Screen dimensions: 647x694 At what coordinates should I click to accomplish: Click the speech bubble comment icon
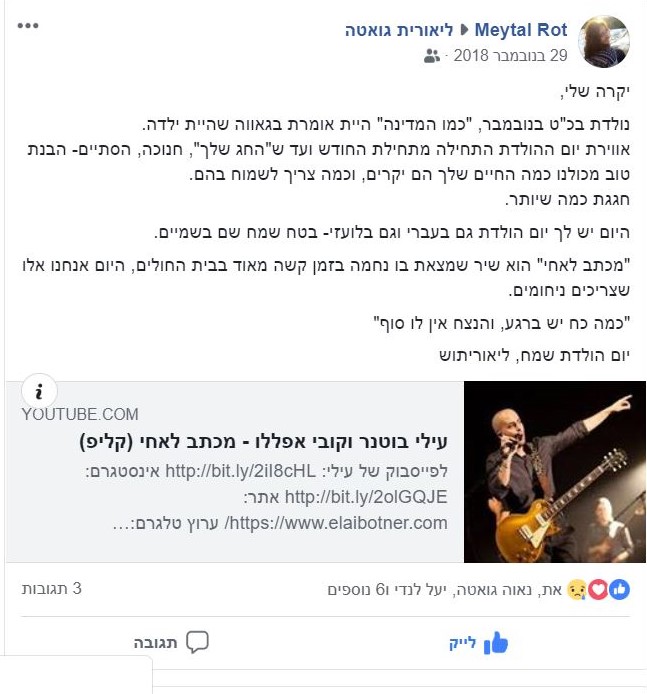[x=197, y=642]
